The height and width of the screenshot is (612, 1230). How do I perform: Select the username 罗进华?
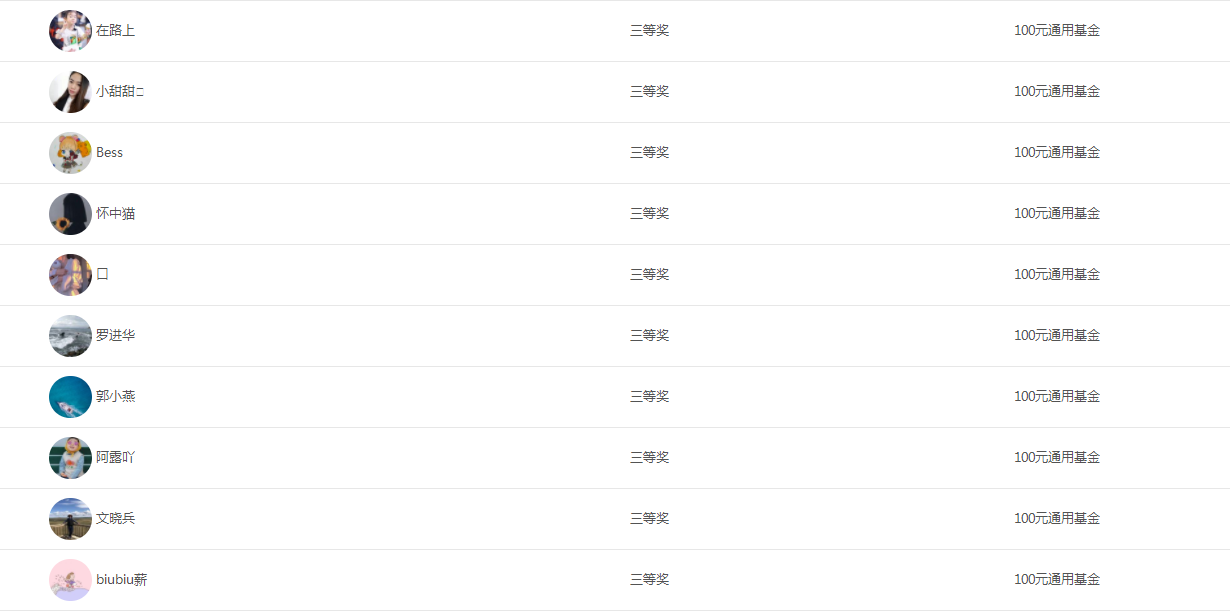(116, 335)
